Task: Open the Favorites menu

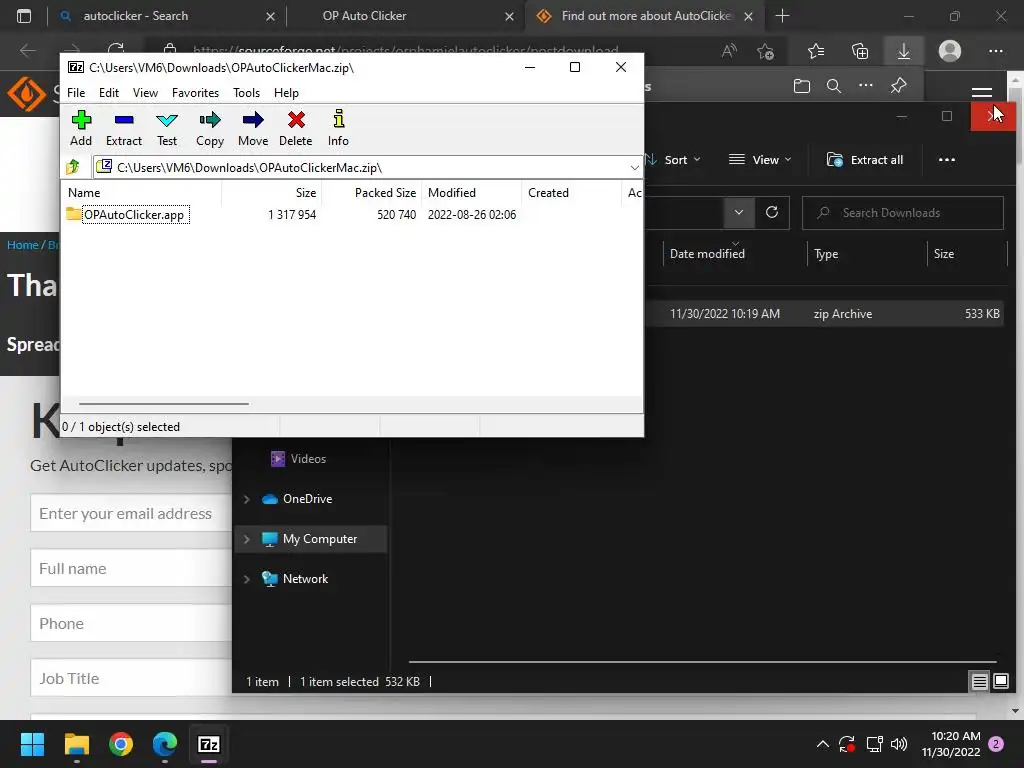Action: [x=195, y=93]
